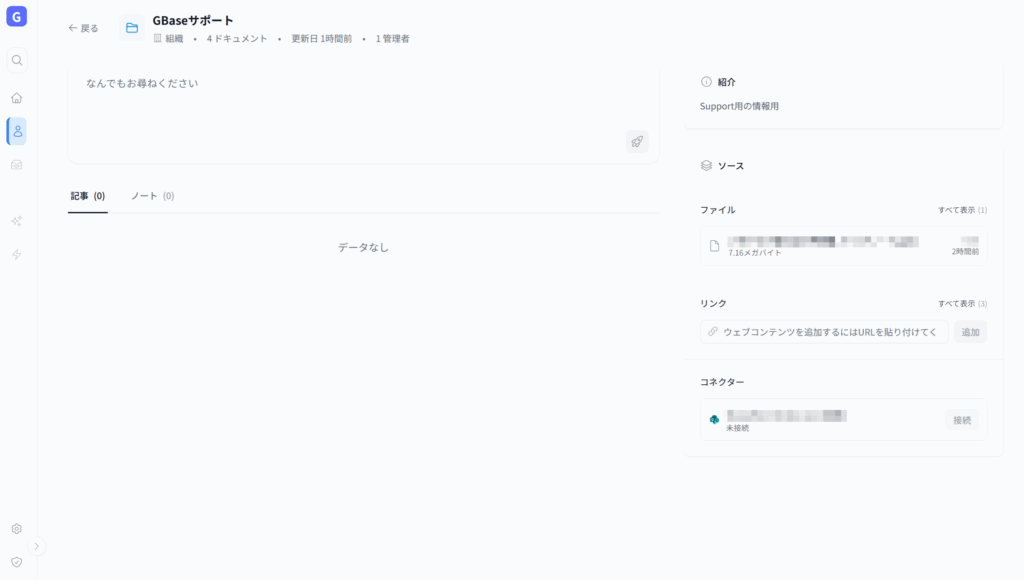This screenshot has width=1024, height=580.
Task: Select the highlighted person icon in sidebar
Action: tap(18, 131)
